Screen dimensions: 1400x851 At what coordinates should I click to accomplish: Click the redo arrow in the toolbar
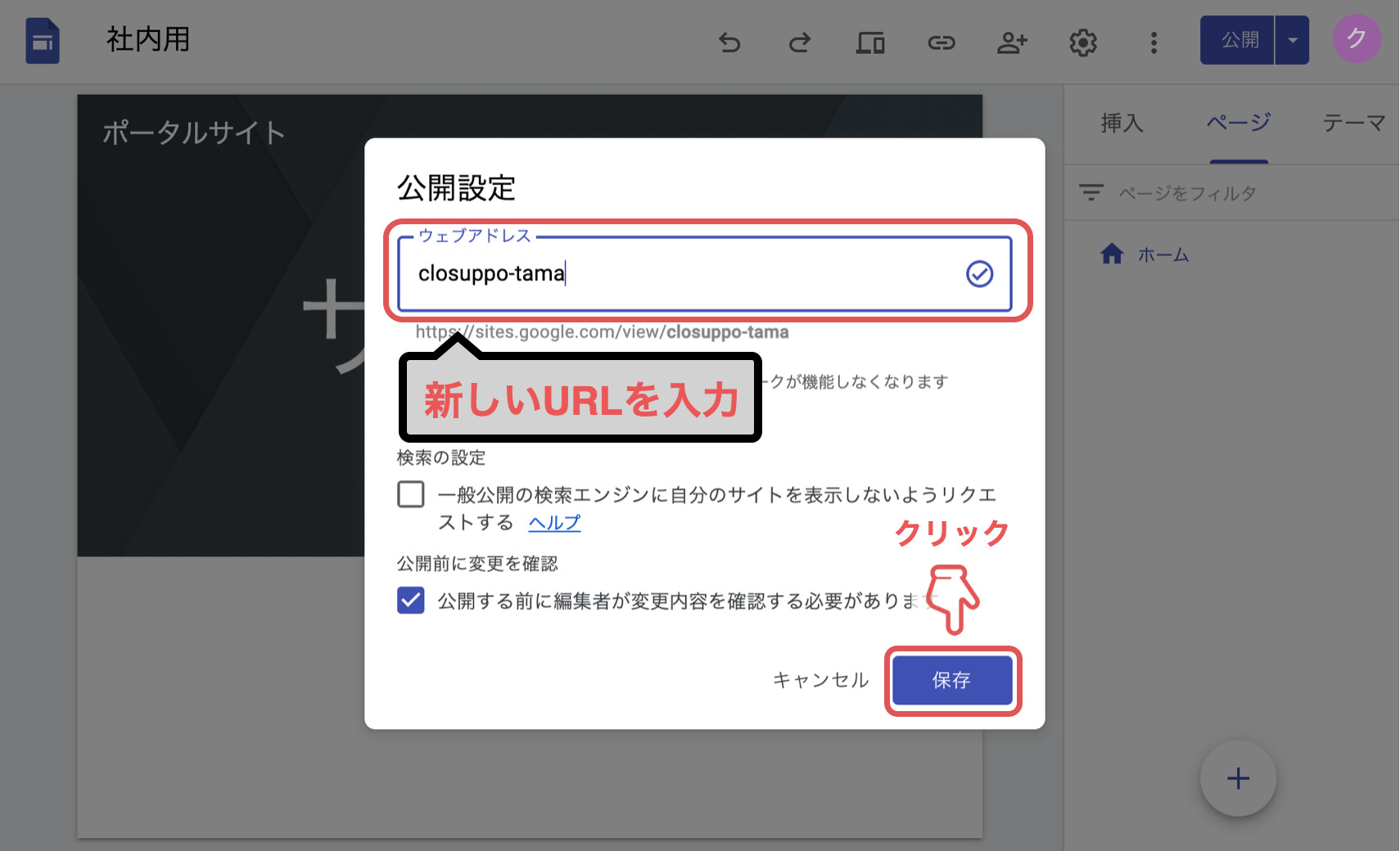[x=800, y=43]
